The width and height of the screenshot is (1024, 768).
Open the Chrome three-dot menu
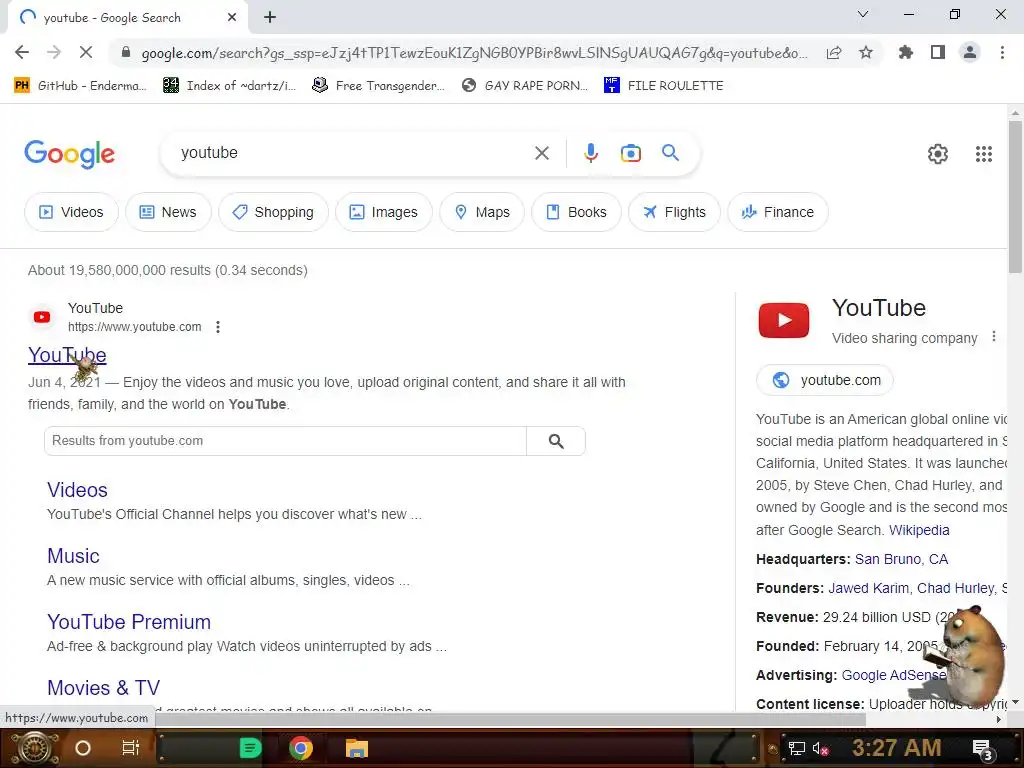click(1002, 52)
